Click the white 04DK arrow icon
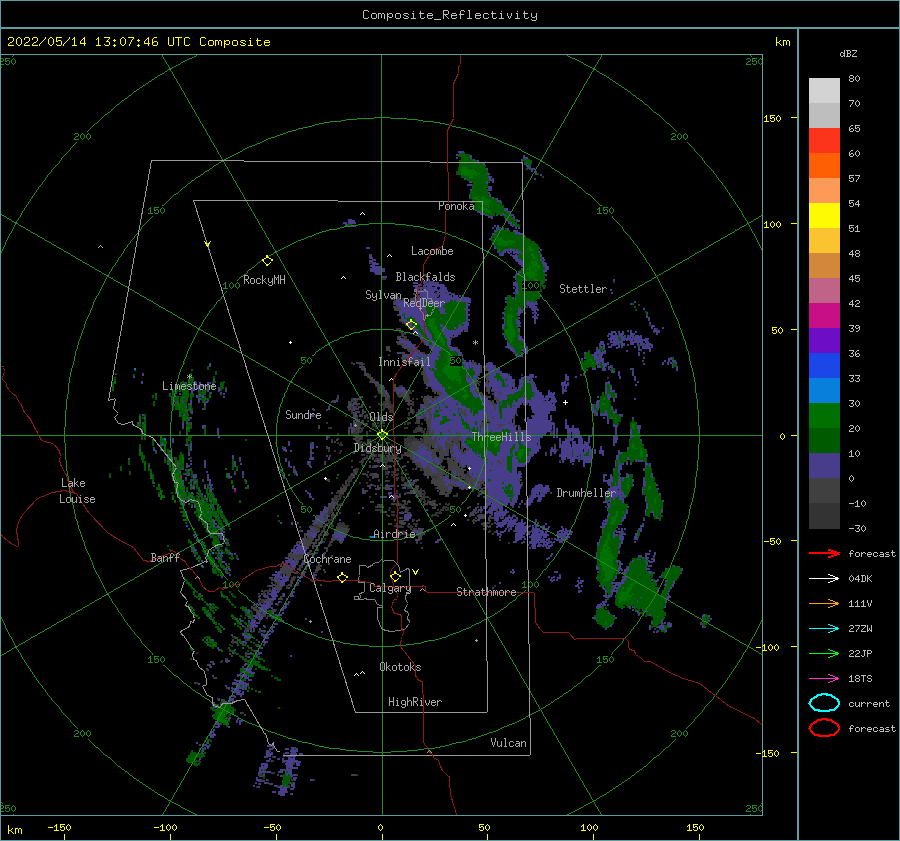 coord(824,579)
